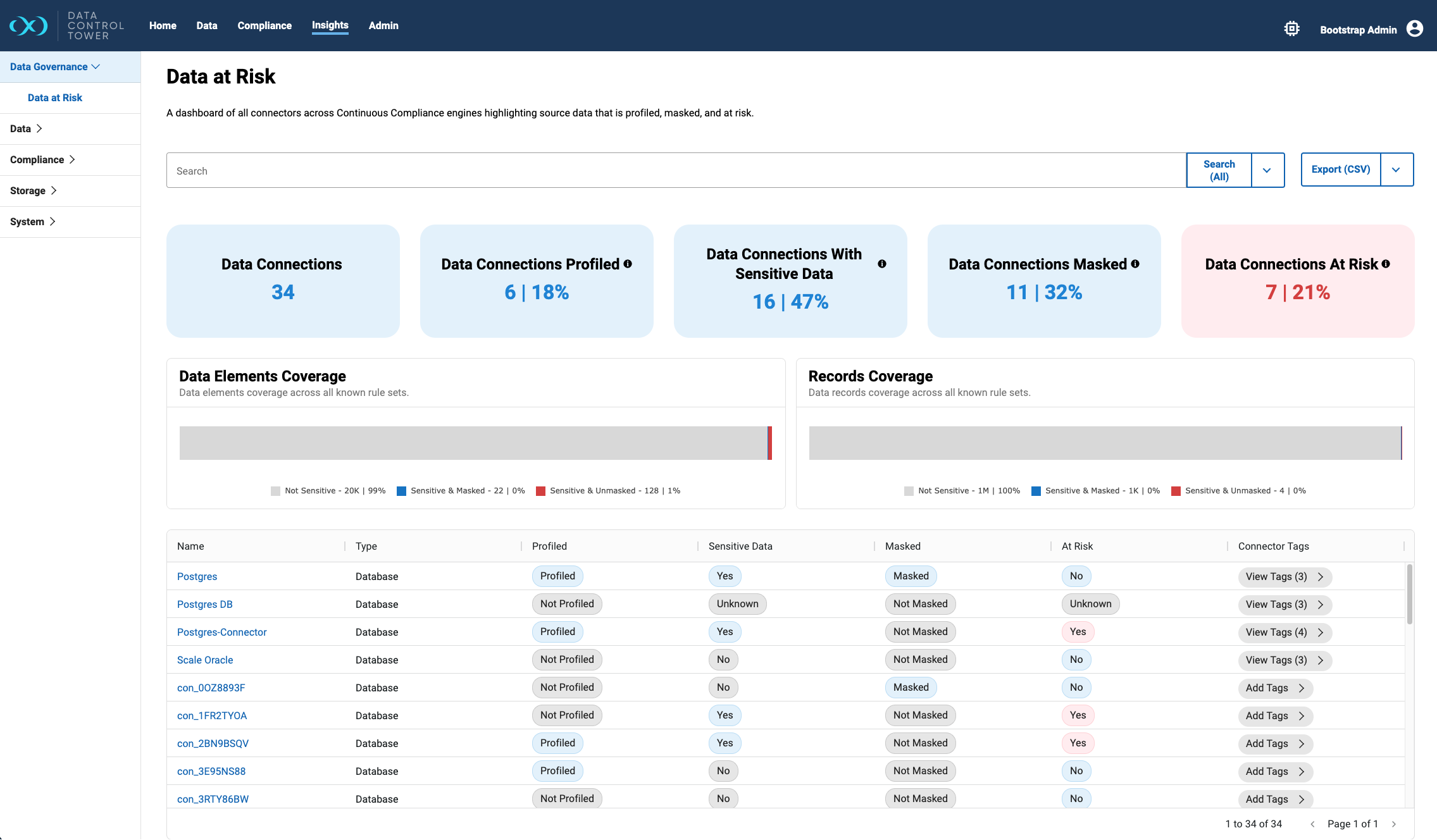Open the Search (All) dropdown arrow

[x=1267, y=170]
